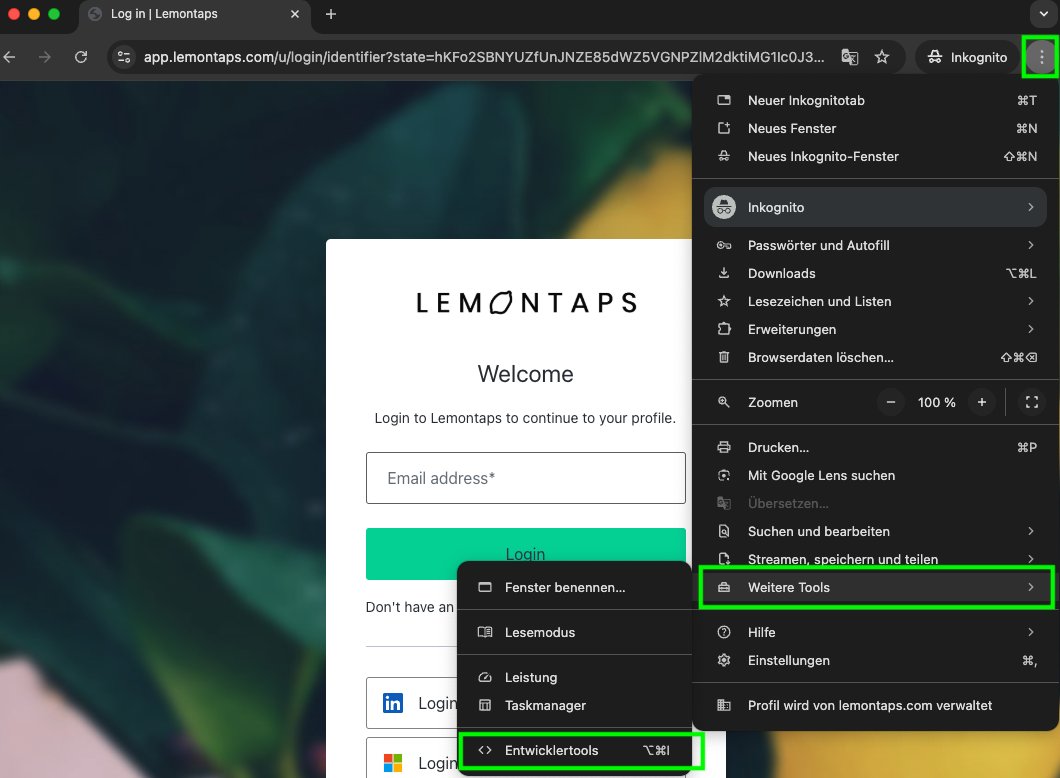Viewport: 1060px width, 778px height.
Task: Expand Suchen und bearbeiten submenu
Action: pyautogui.click(x=875, y=532)
